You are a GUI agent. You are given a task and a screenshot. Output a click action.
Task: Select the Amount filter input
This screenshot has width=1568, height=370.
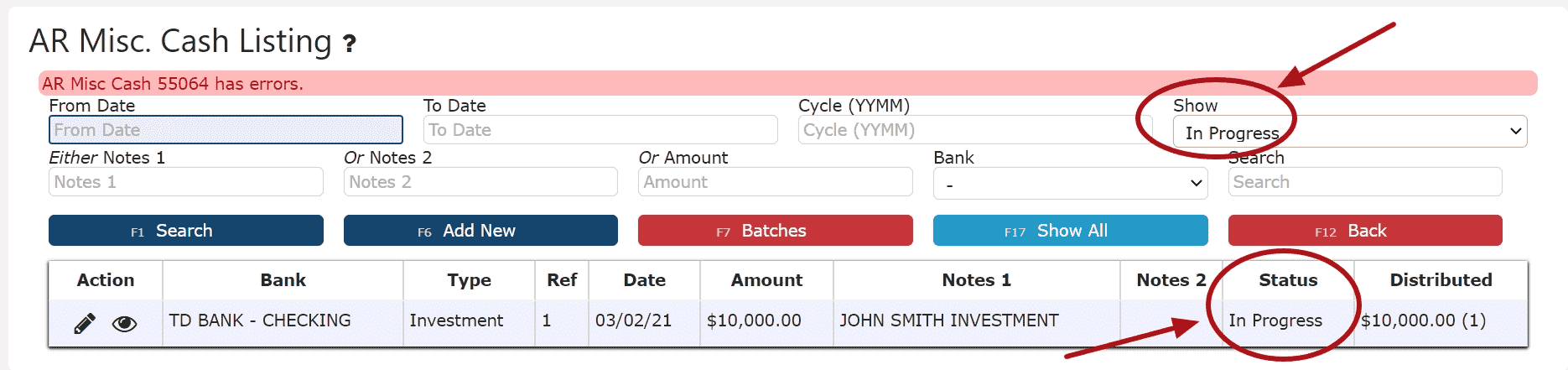(776, 182)
